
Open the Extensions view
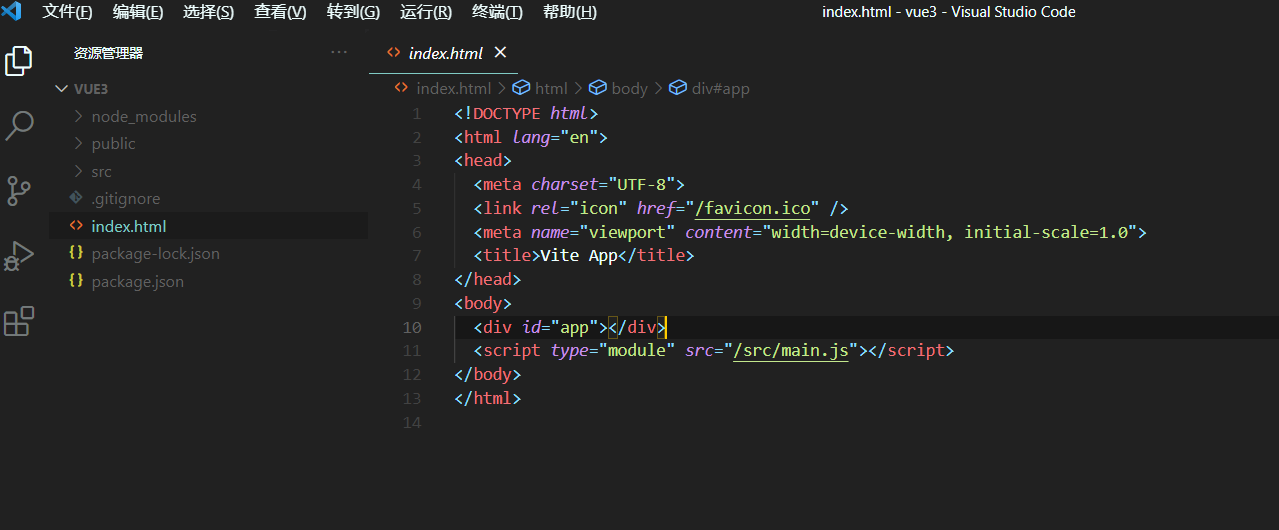click(x=19, y=321)
